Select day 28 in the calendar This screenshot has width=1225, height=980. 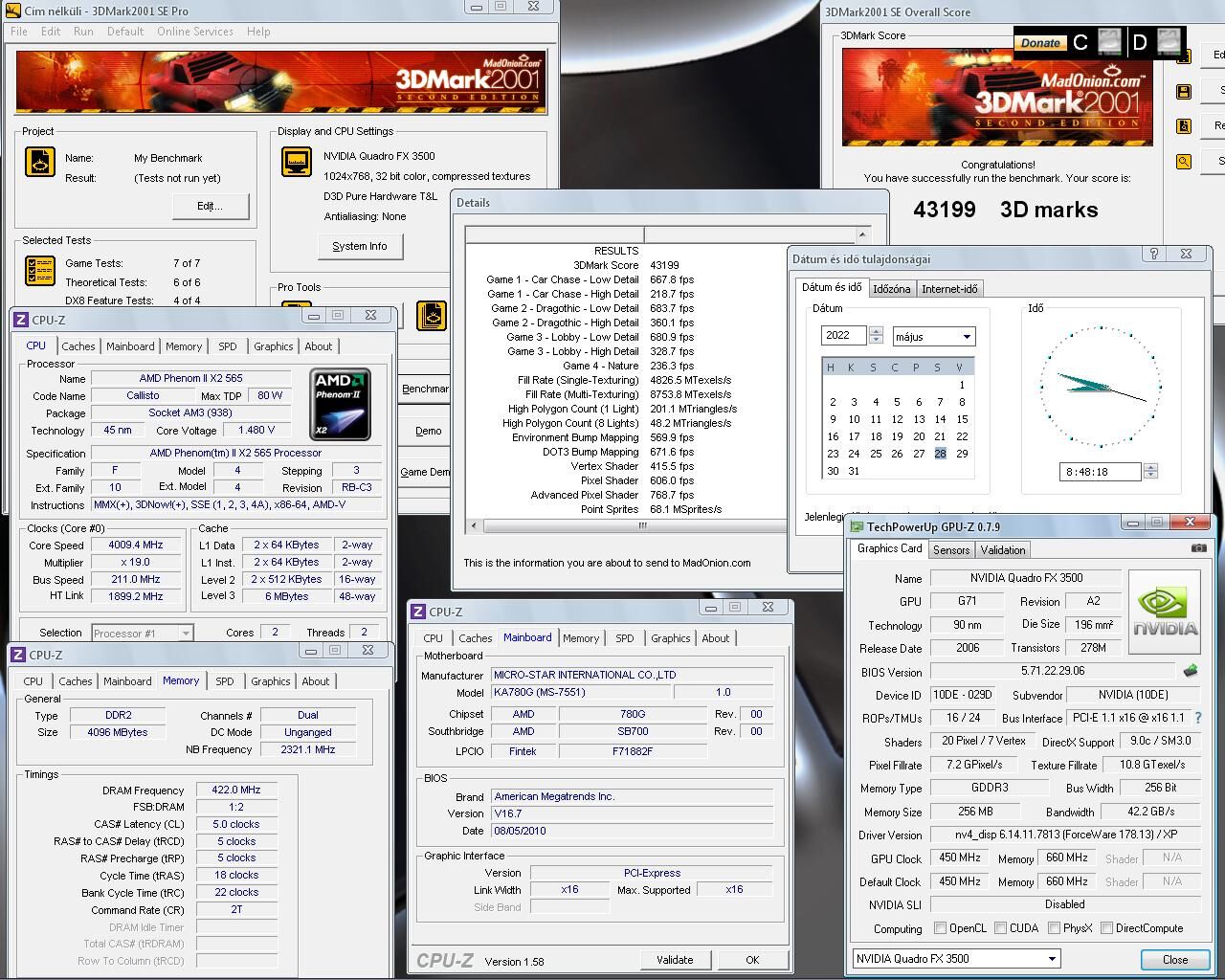pos(940,454)
